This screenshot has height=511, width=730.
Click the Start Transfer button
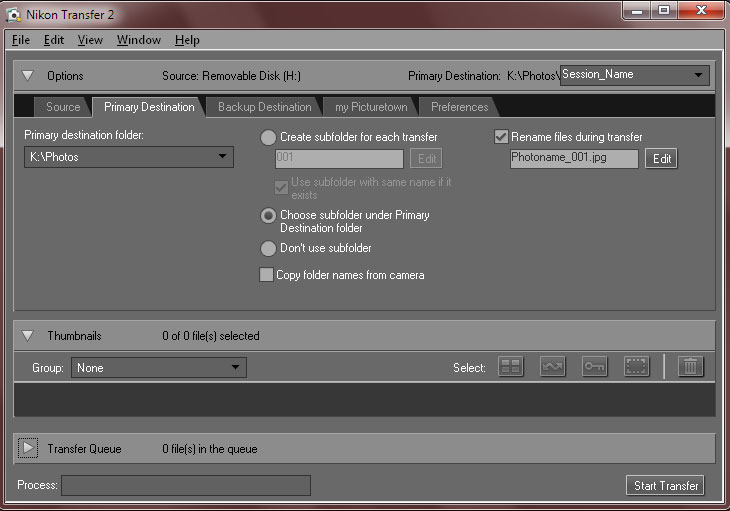pyautogui.click(x=665, y=485)
